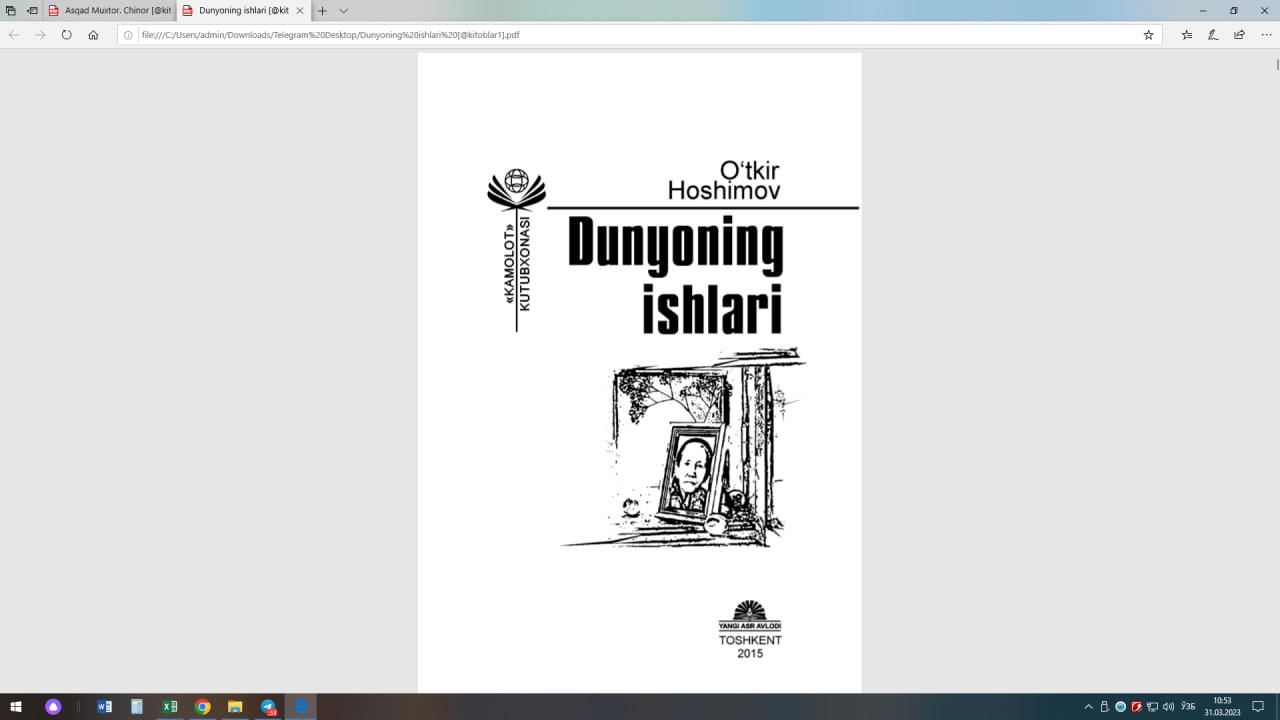
Task: Toggle the favorites star for this PDF
Action: click(x=1150, y=33)
